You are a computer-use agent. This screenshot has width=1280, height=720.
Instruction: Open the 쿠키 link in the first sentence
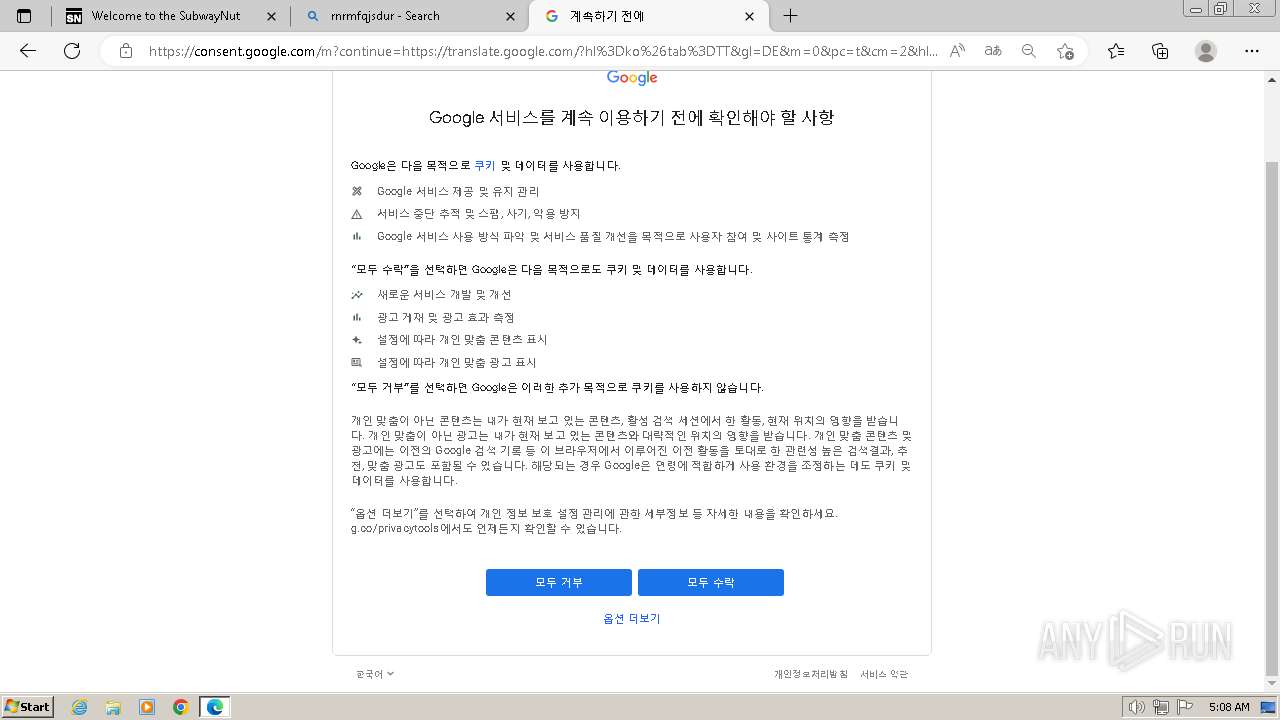(x=485, y=166)
